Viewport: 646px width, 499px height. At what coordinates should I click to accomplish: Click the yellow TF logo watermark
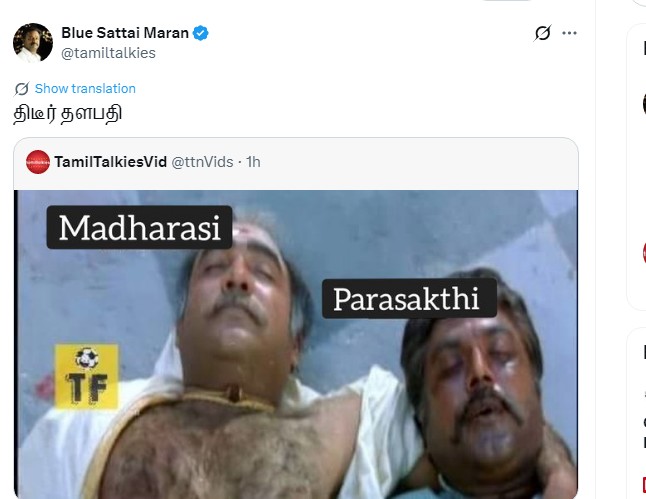[87, 376]
